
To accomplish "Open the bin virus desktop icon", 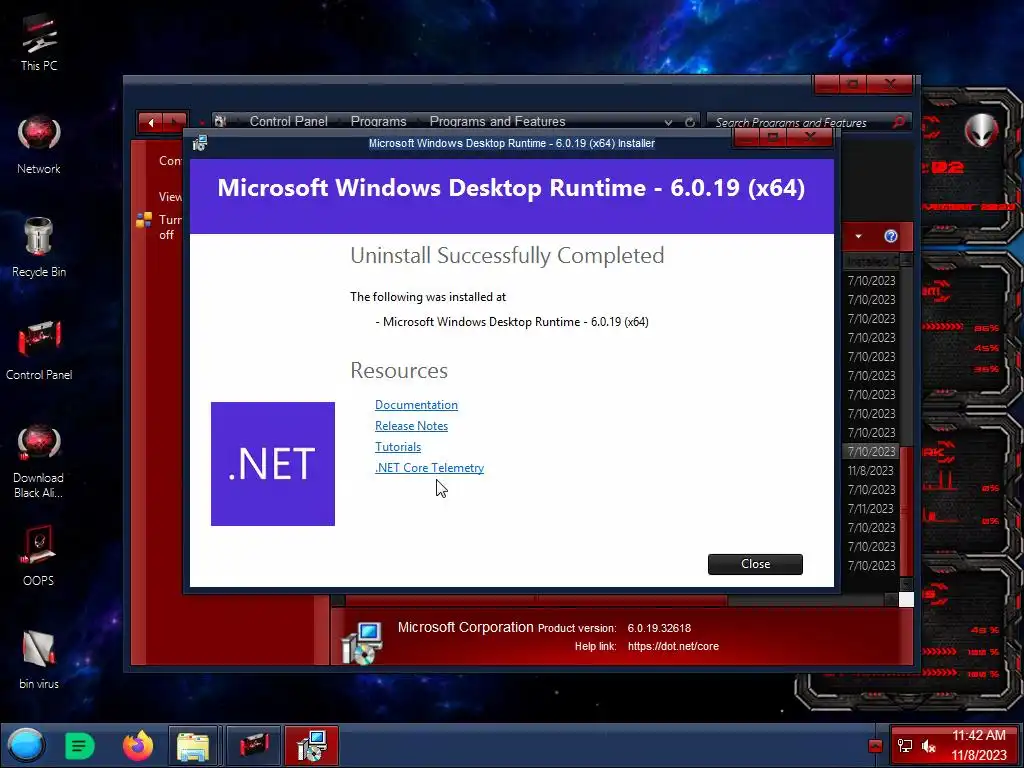I will 39,660.
